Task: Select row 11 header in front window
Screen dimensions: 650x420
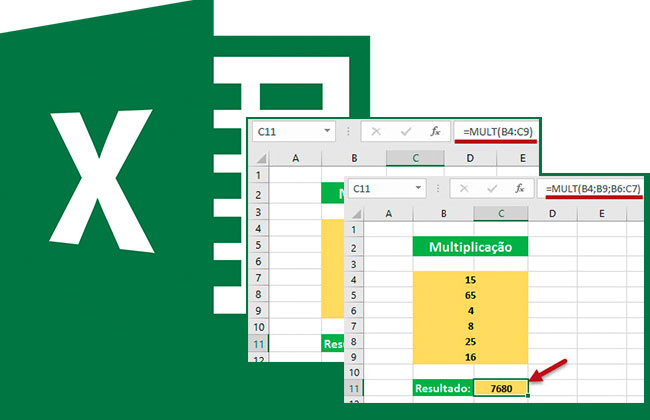Action: 354,388
